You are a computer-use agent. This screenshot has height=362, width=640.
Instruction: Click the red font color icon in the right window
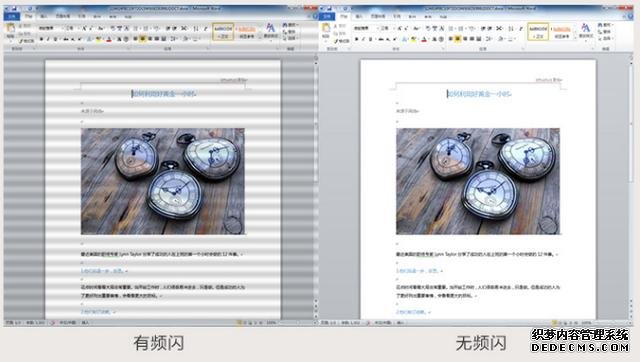424,39
